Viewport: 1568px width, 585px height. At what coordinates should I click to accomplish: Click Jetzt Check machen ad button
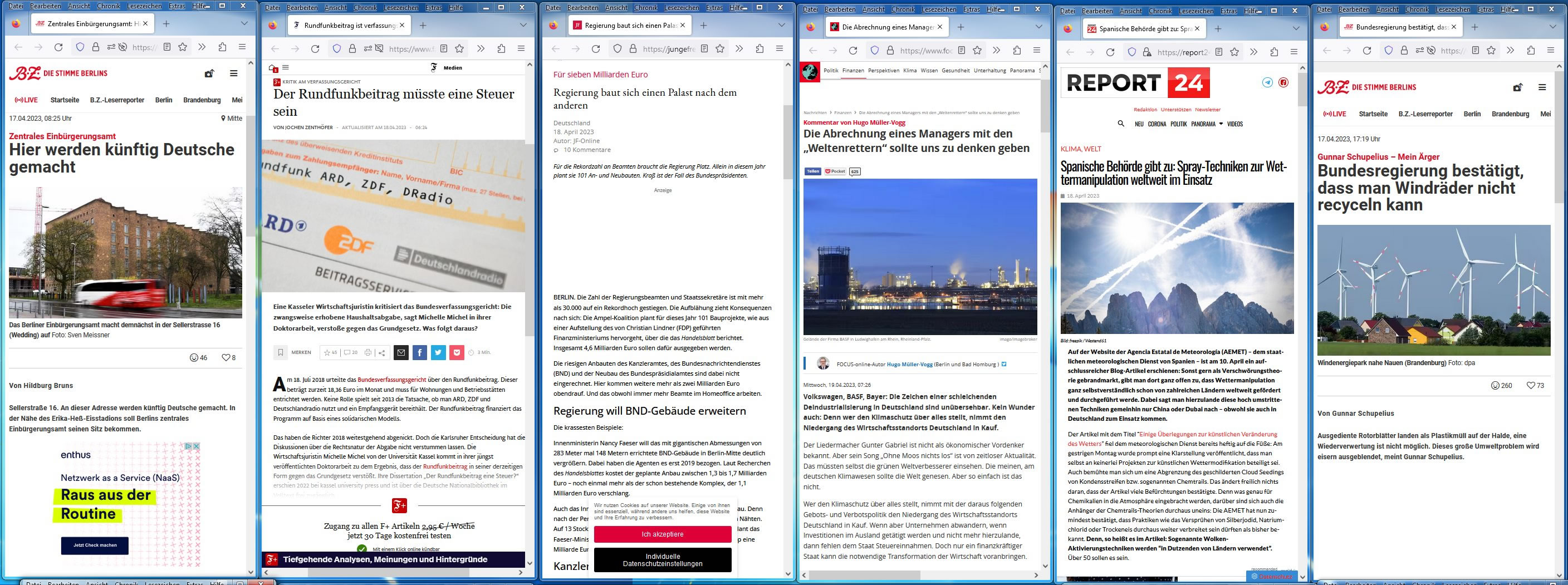click(95, 545)
